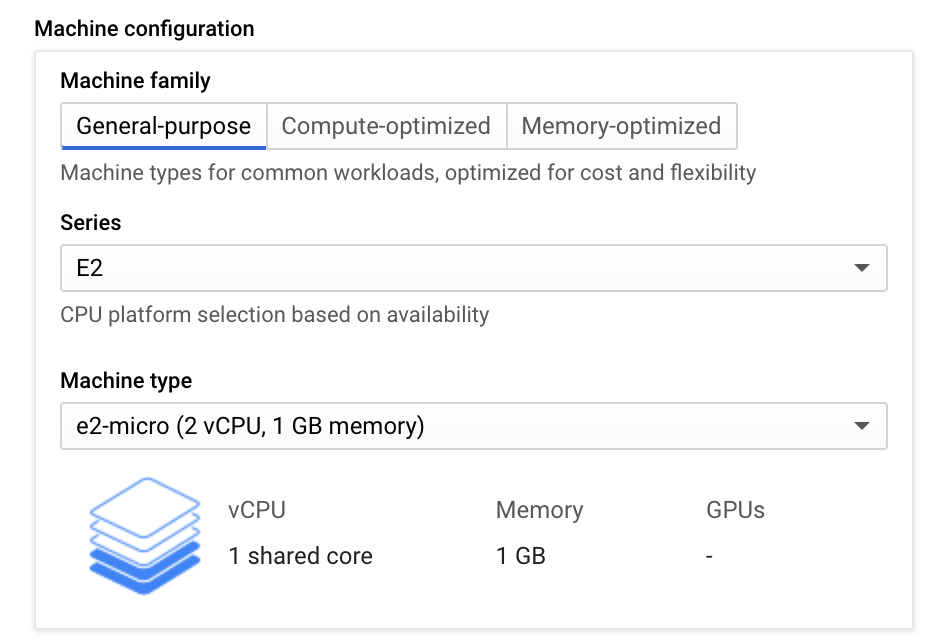Switch to the Memory-optimized tab
Image resolution: width=940 pixels, height=644 pixels.
pyautogui.click(x=621, y=126)
